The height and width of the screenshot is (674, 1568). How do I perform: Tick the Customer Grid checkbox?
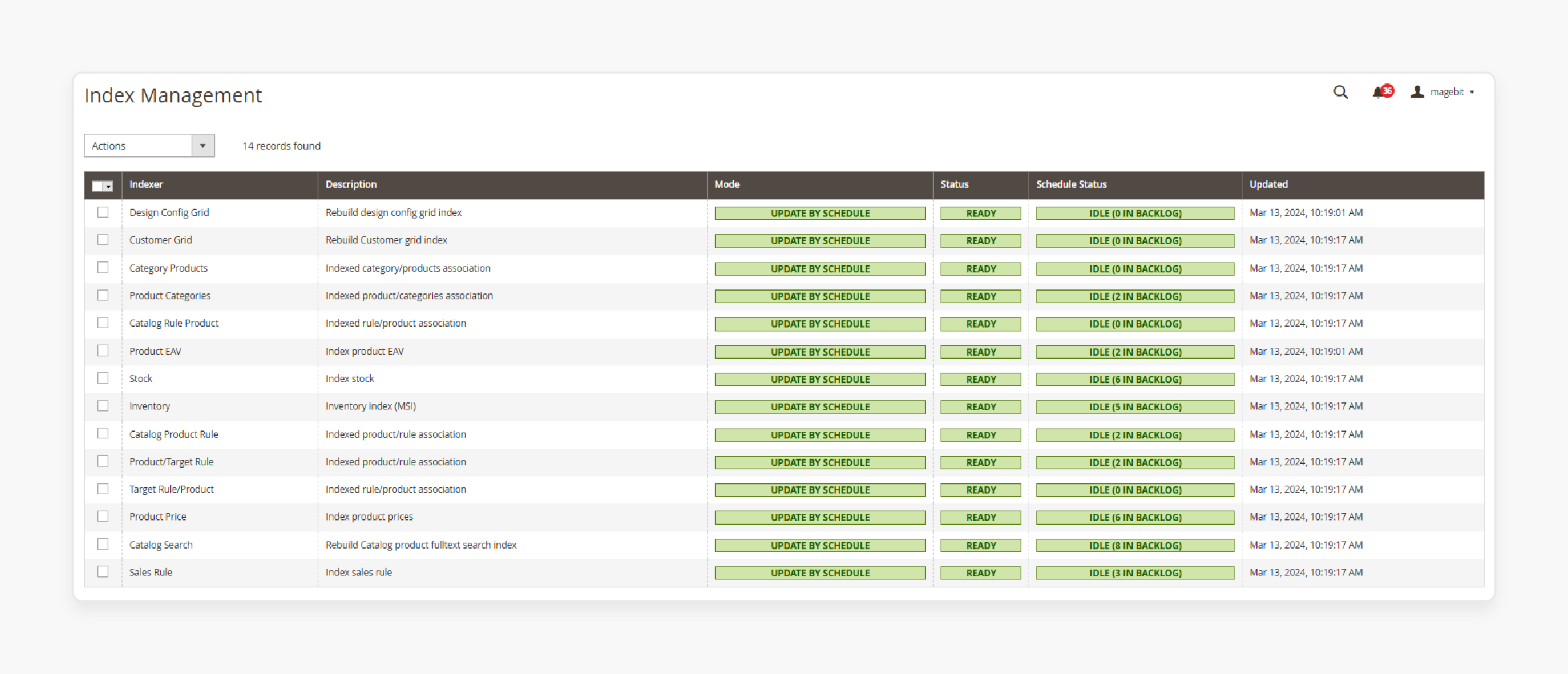pos(103,240)
